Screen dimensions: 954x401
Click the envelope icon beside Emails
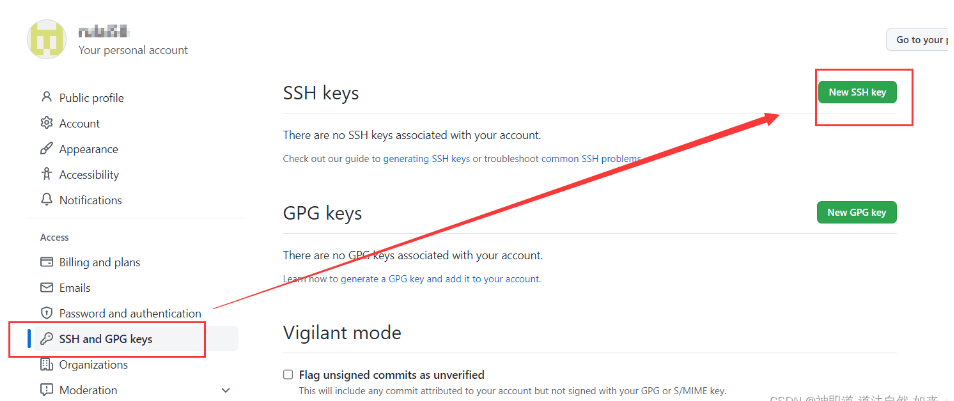(x=46, y=287)
